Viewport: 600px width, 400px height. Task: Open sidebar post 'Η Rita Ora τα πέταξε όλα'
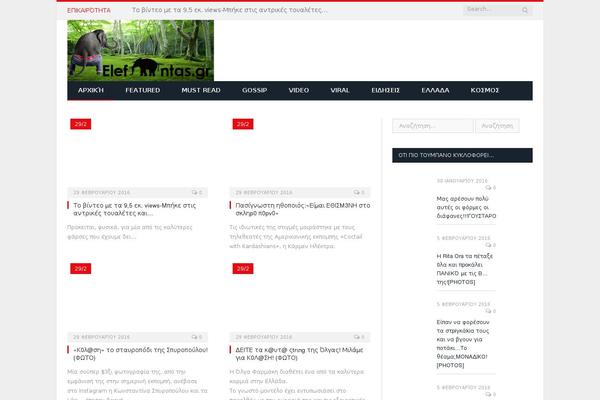pos(465,269)
